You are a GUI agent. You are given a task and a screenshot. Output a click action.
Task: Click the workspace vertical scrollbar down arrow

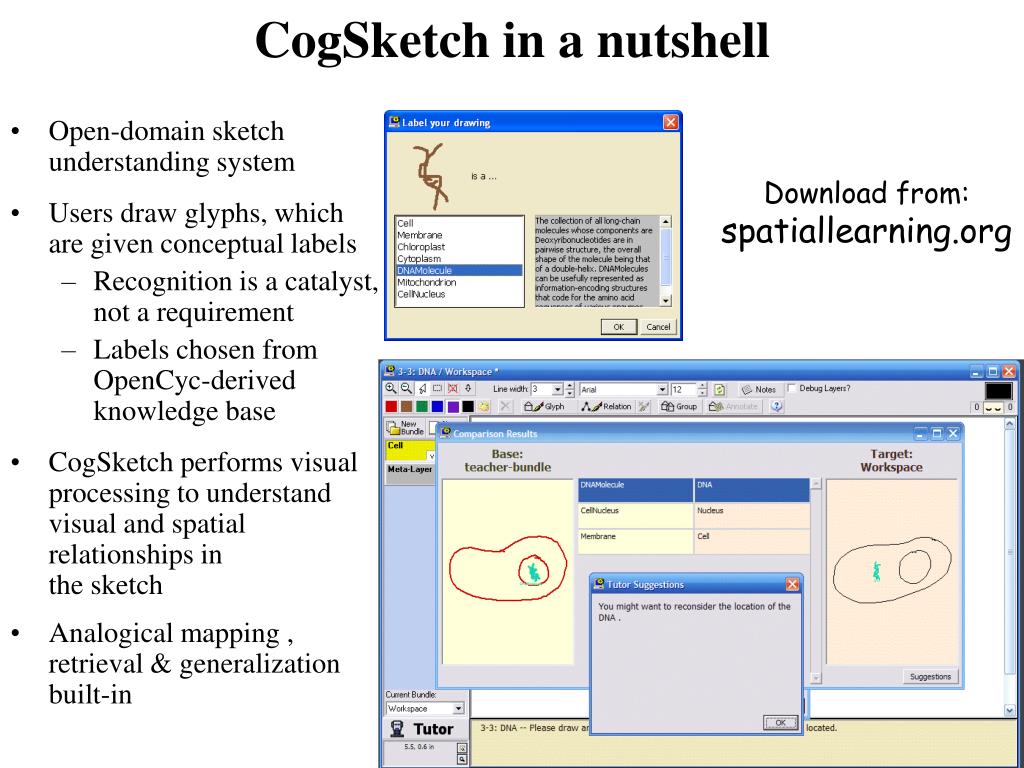(1010, 710)
